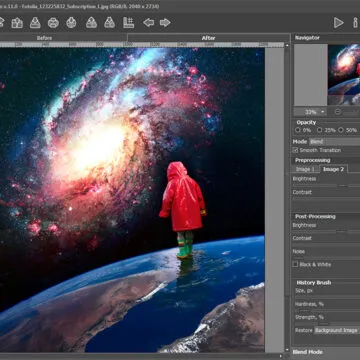Screen dimensions: 360x360
Task: Switch to the After tab
Action: (208, 38)
